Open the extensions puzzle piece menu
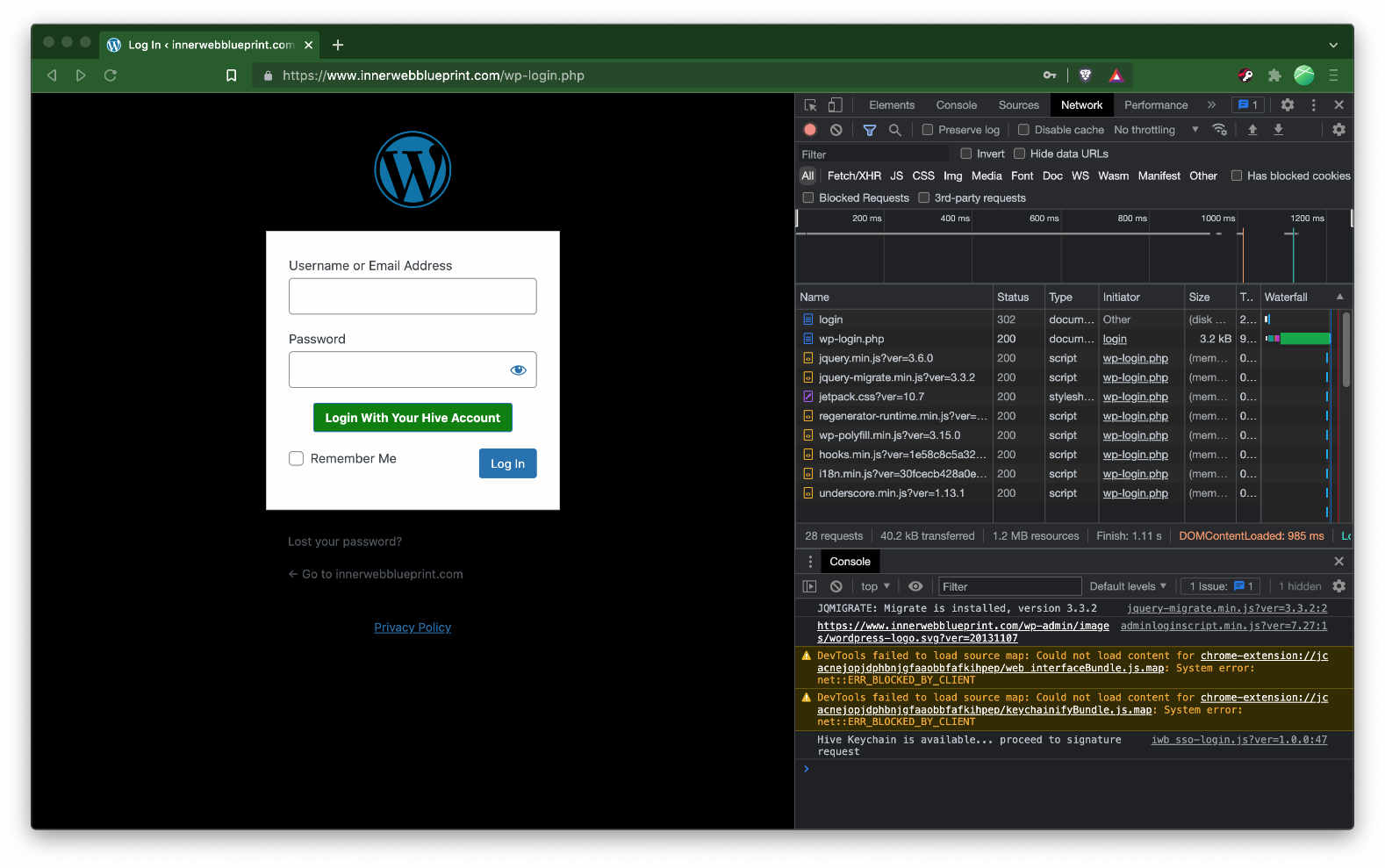Viewport: 1385px width, 868px height. 1274,75
